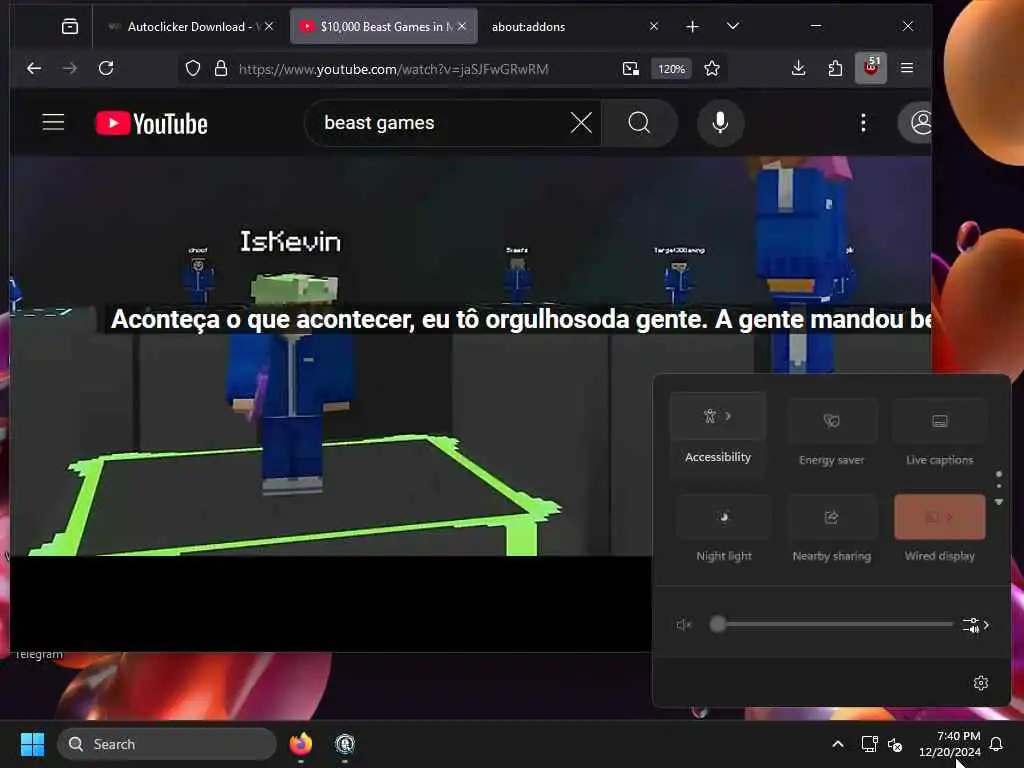Open muted volume tray icon
1024x768 pixels.
click(x=895, y=744)
